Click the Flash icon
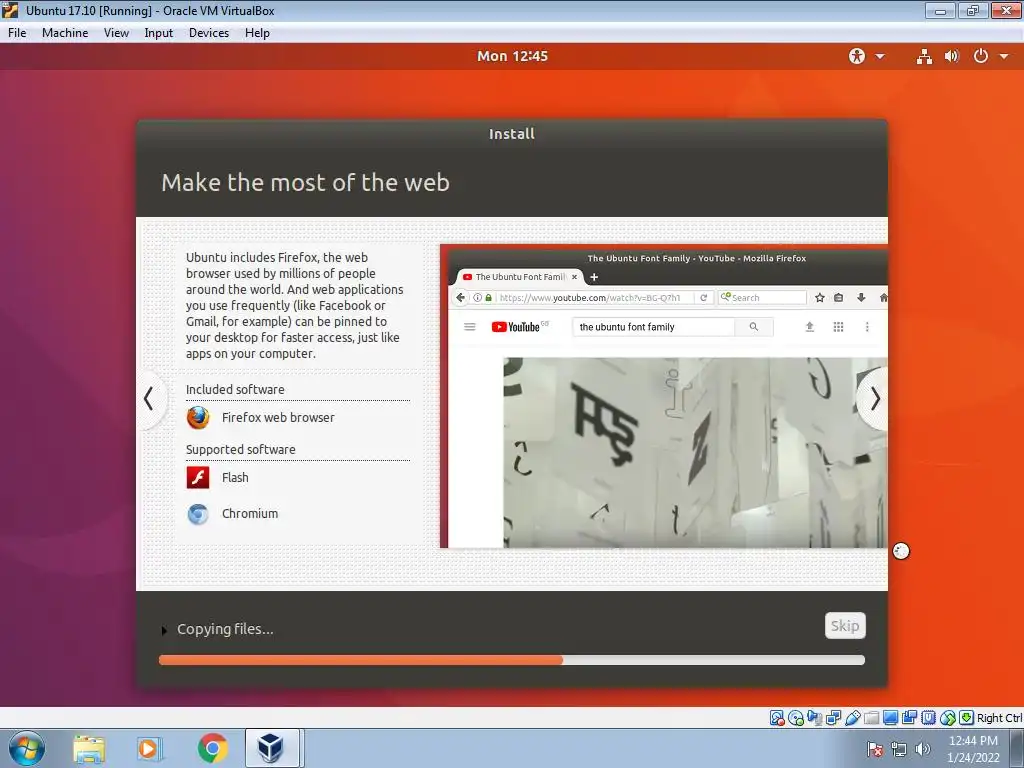 (198, 477)
